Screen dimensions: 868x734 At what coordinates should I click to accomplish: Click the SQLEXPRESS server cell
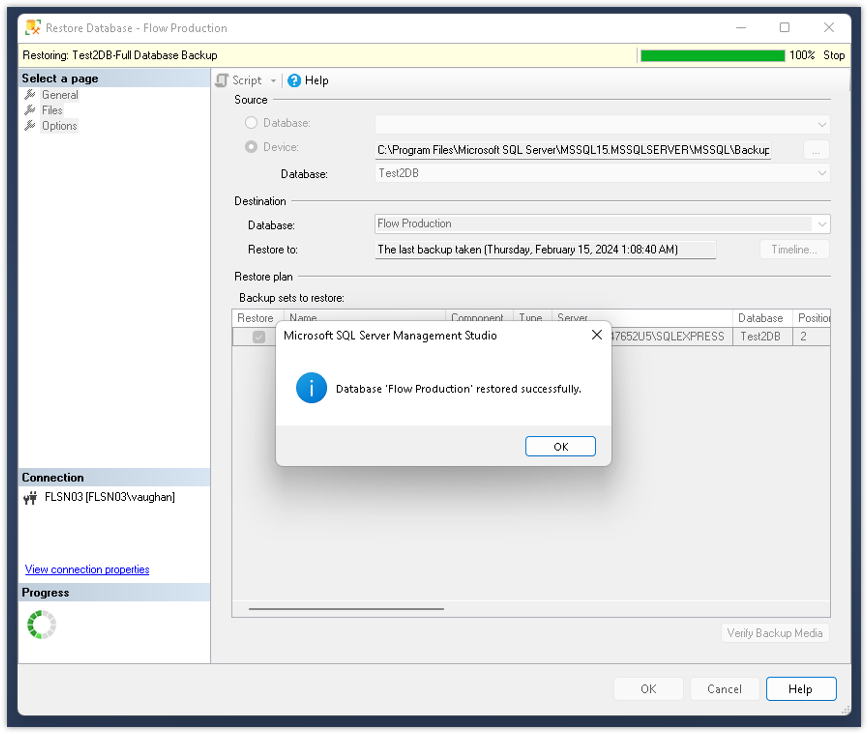(671, 337)
